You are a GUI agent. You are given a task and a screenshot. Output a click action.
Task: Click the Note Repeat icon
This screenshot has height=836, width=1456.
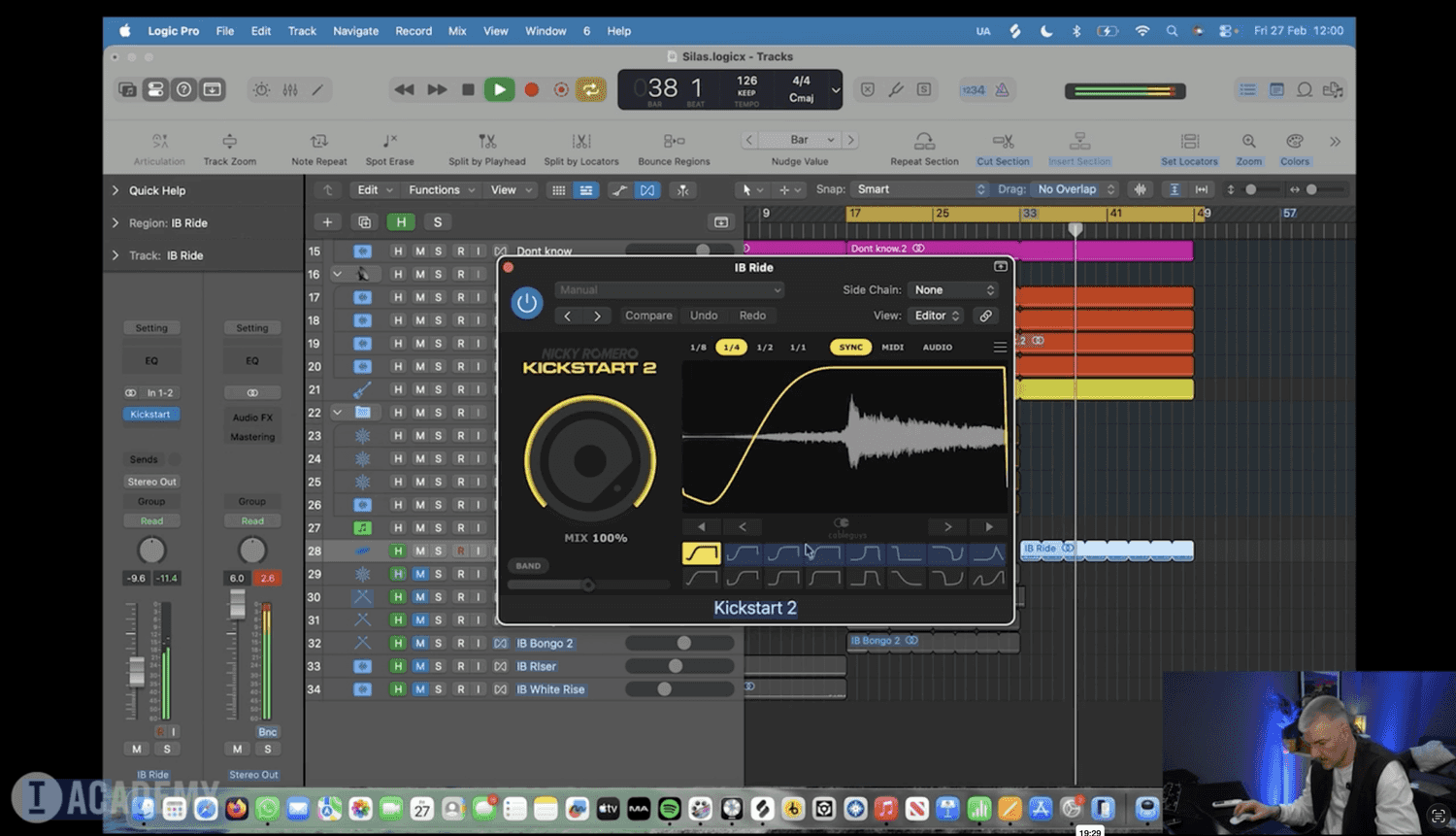click(x=318, y=142)
